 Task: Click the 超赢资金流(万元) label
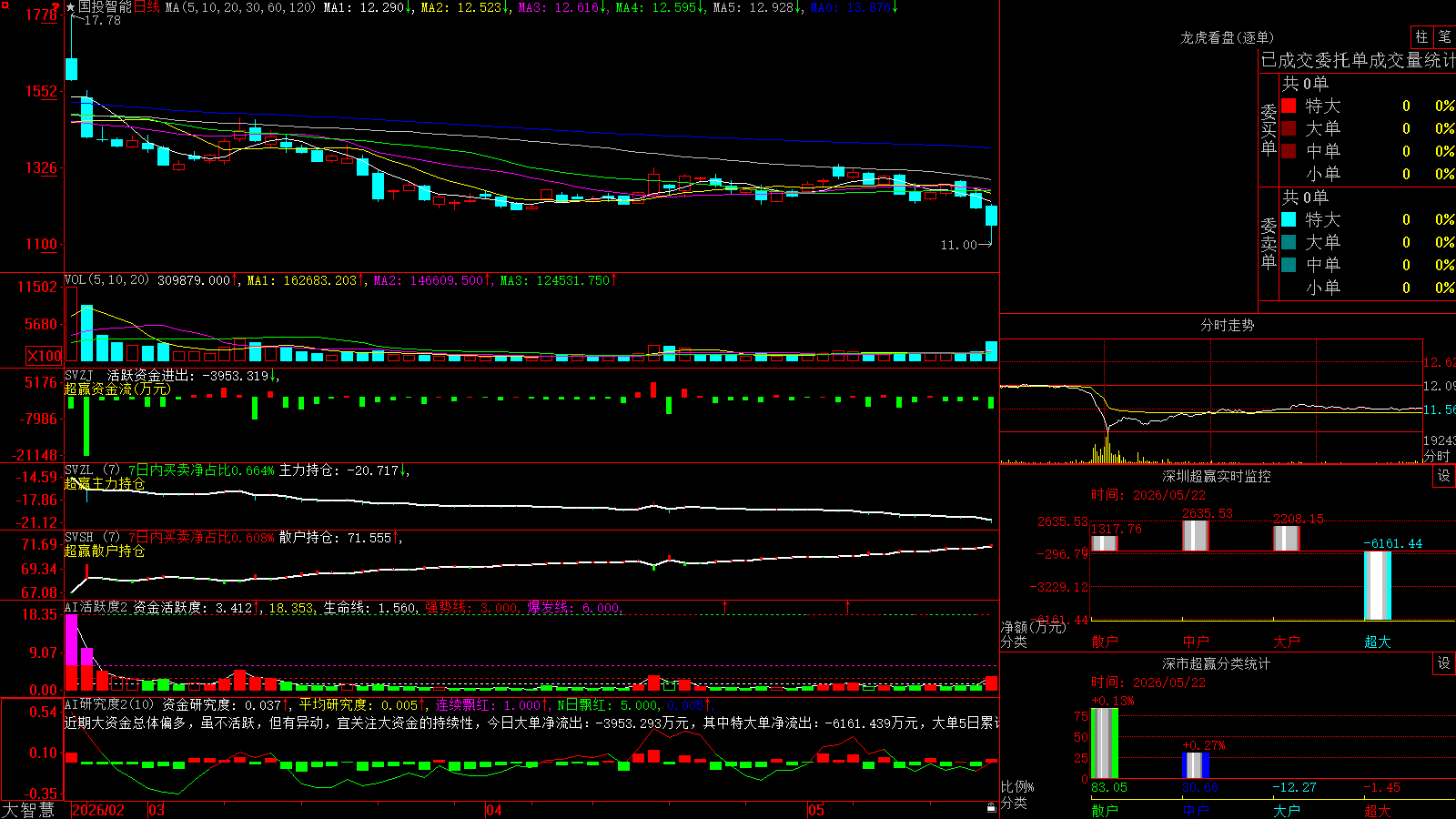click(117, 389)
